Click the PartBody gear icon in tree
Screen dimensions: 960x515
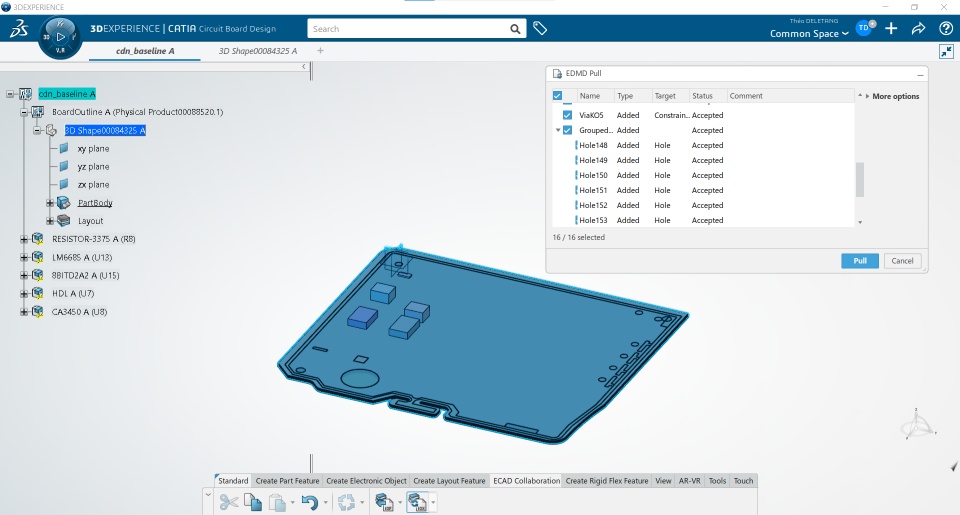63,203
